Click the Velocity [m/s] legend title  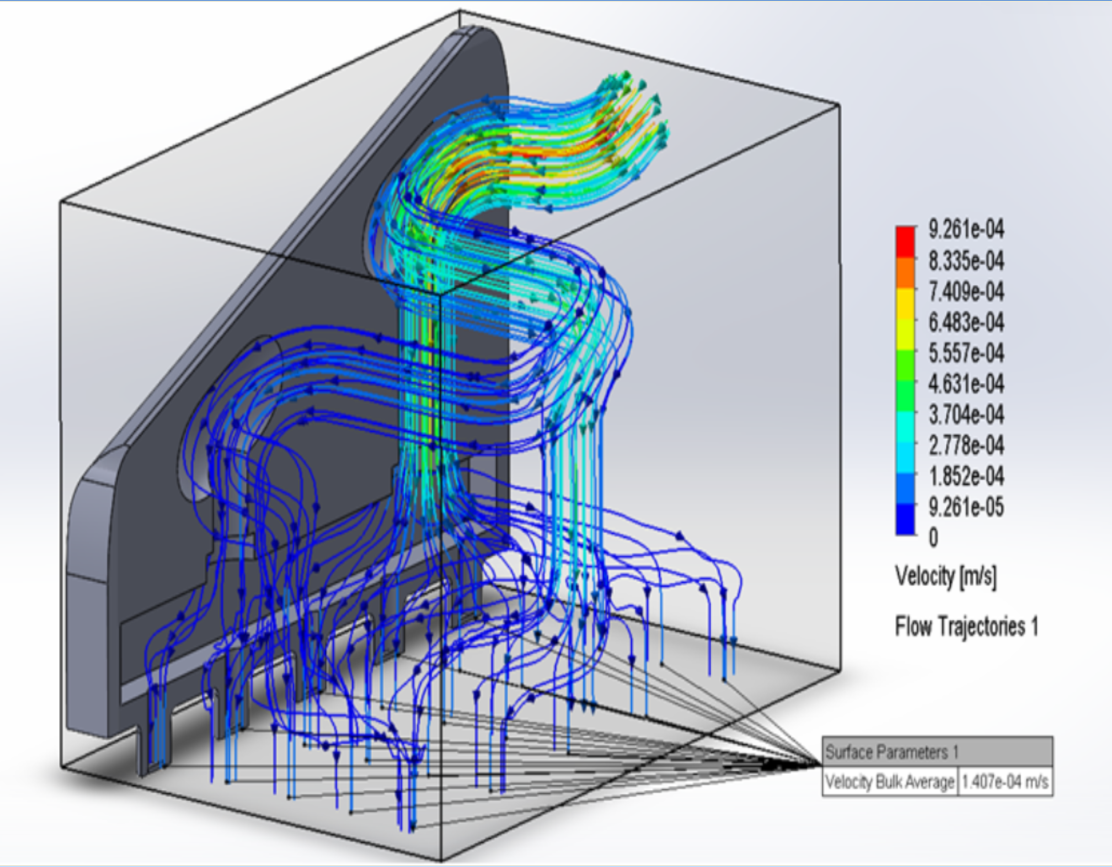pos(945,577)
